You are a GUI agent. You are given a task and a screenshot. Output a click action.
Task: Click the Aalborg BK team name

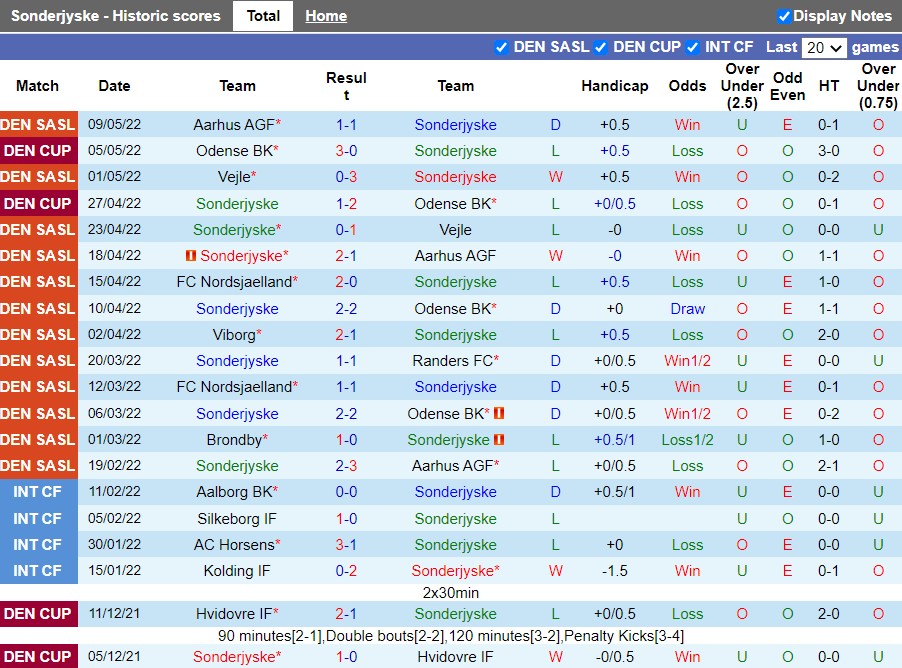[233, 492]
